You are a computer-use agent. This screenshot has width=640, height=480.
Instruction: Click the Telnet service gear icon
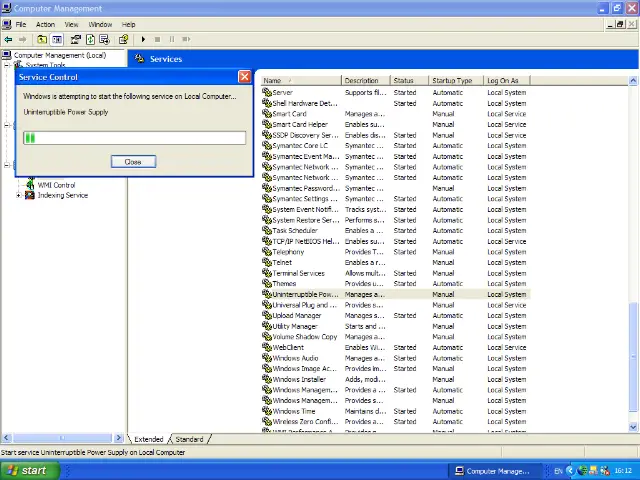point(267,262)
